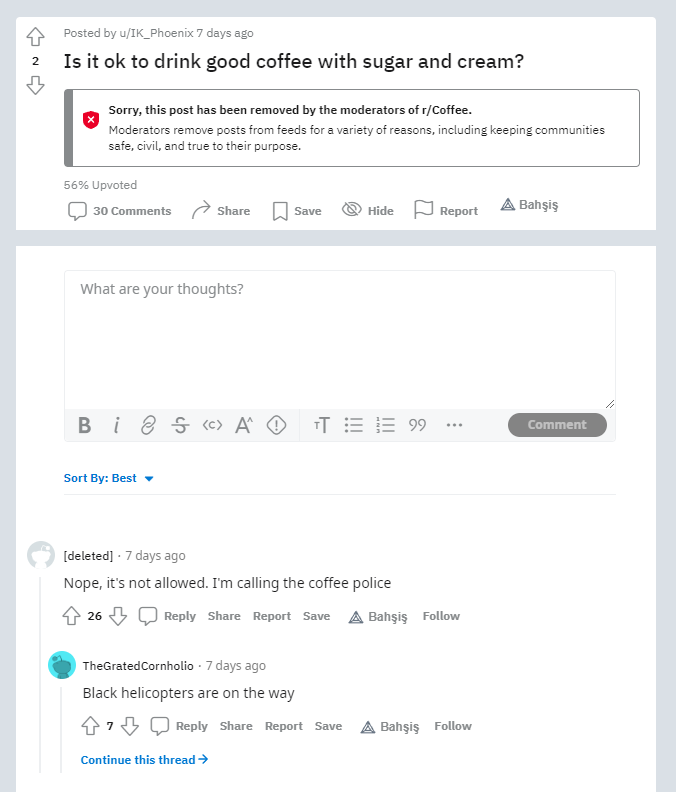The width and height of the screenshot is (676, 792).
Task: Hide this post with eye icon
Action: (x=367, y=210)
